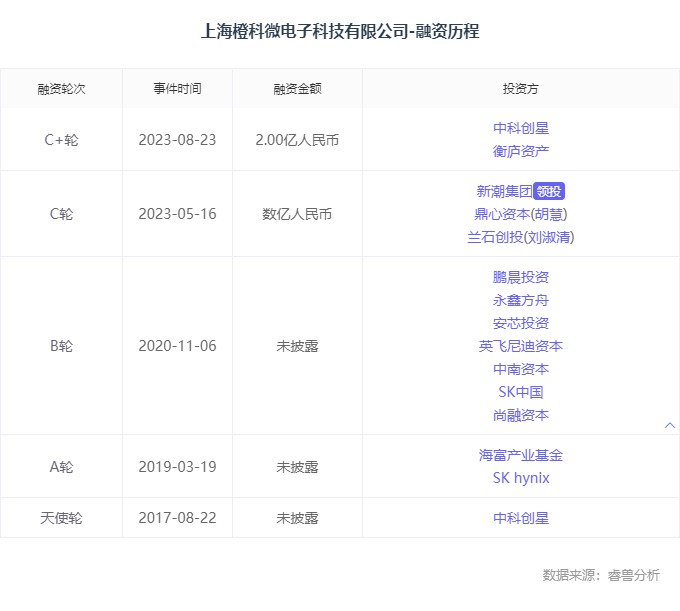Select the 融资金额 column header
680x611 pixels.
297,89
